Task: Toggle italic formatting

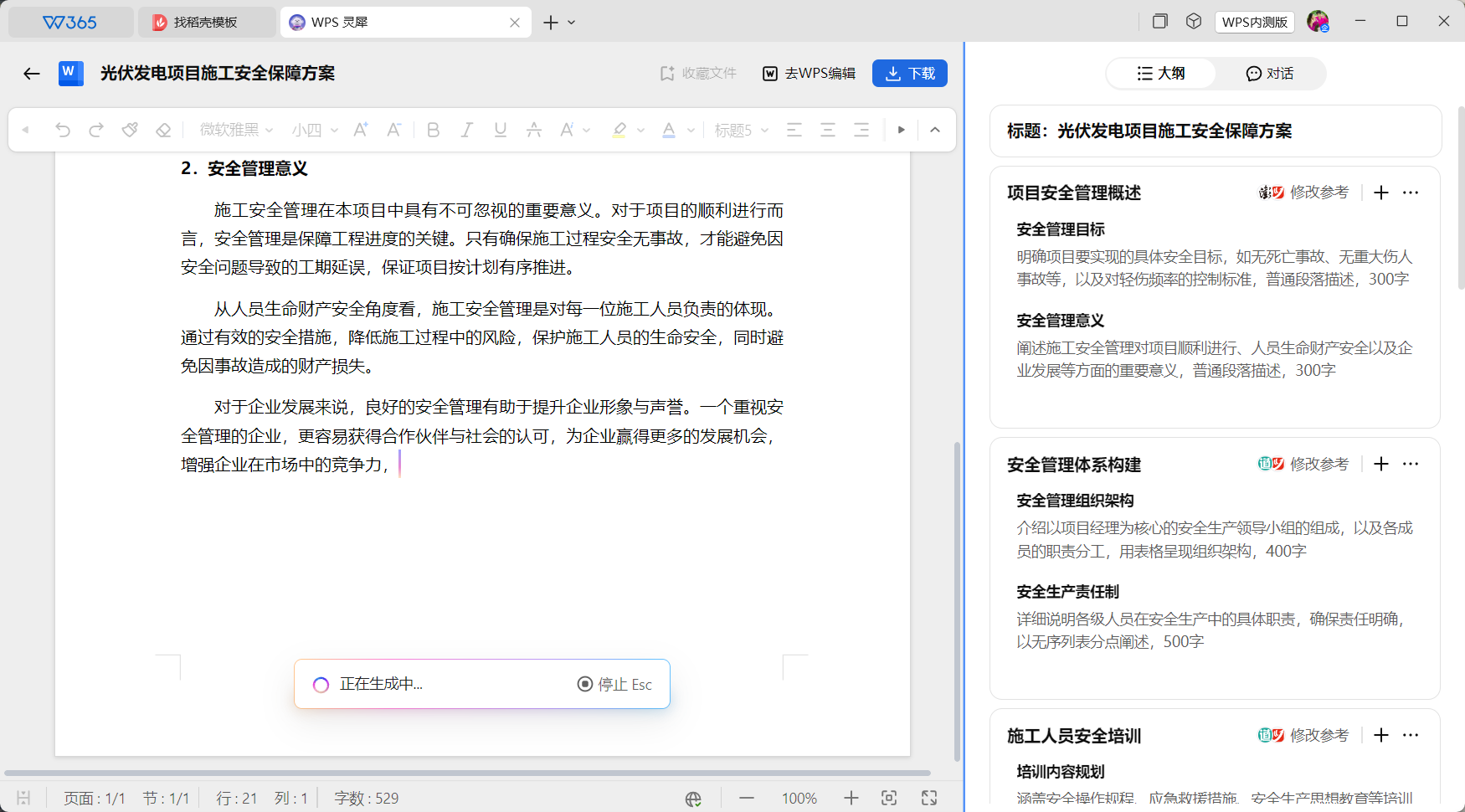Action: point(466,130)
